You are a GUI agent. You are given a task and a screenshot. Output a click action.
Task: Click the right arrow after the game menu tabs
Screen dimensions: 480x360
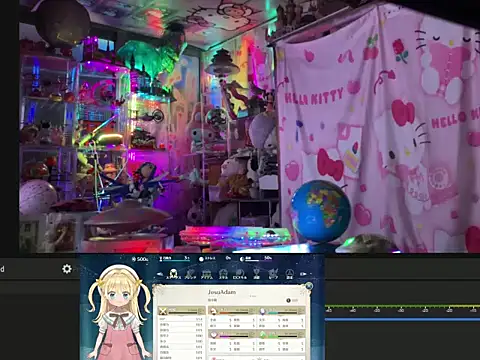(303, 274)
